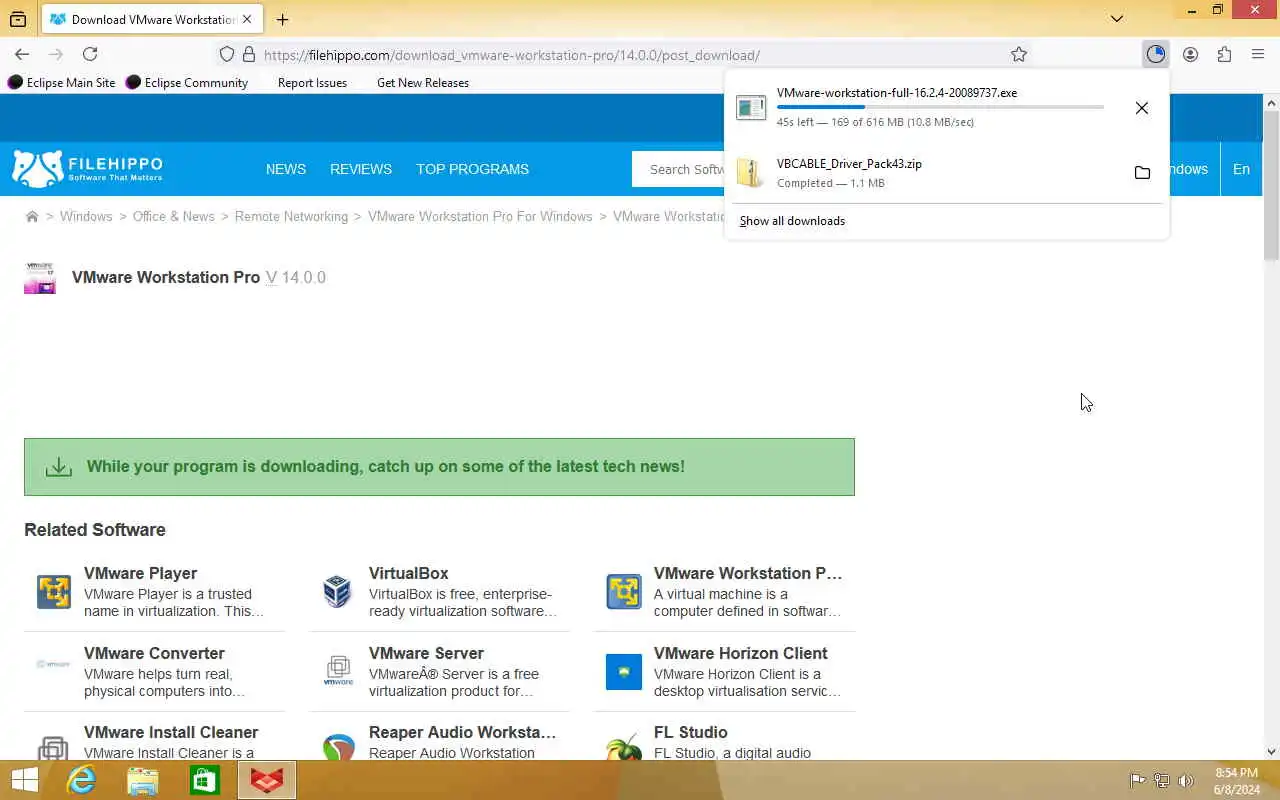Click VMware-workstation-full exe file icon
This screenshot has width=1280, height=800.
click(x=751, y=107)
